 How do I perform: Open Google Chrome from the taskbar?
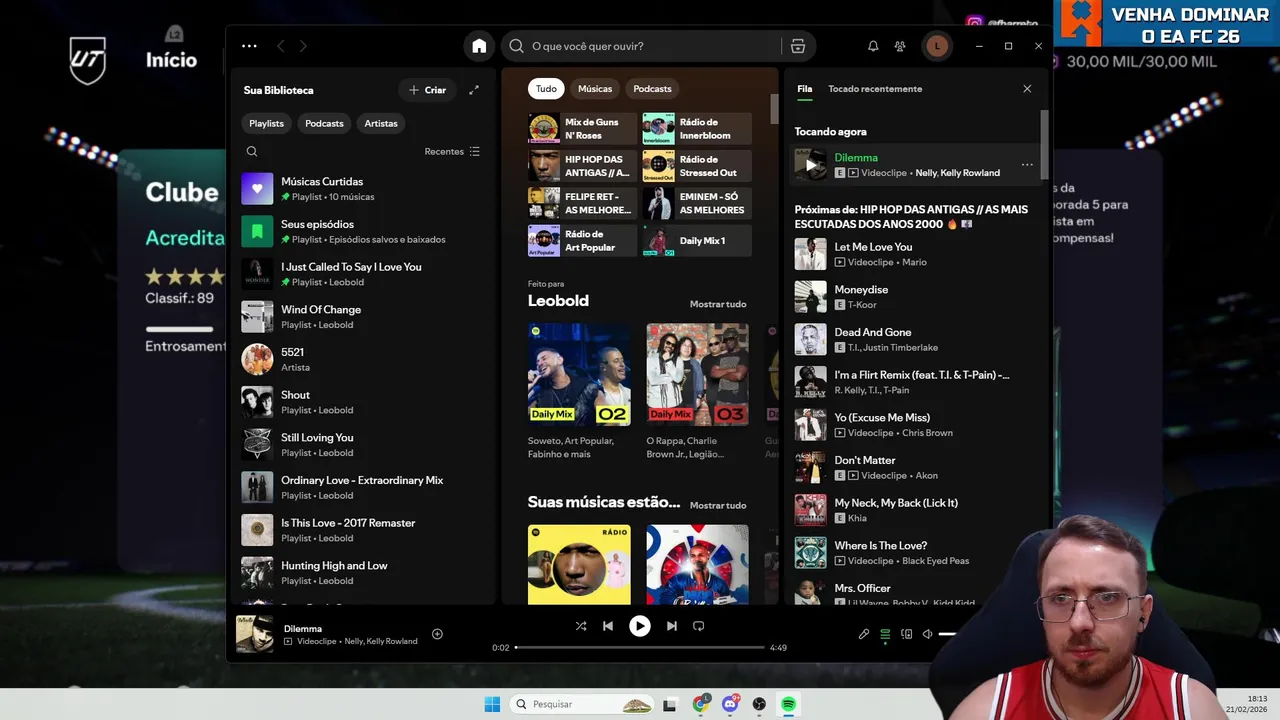click(701, 704)
